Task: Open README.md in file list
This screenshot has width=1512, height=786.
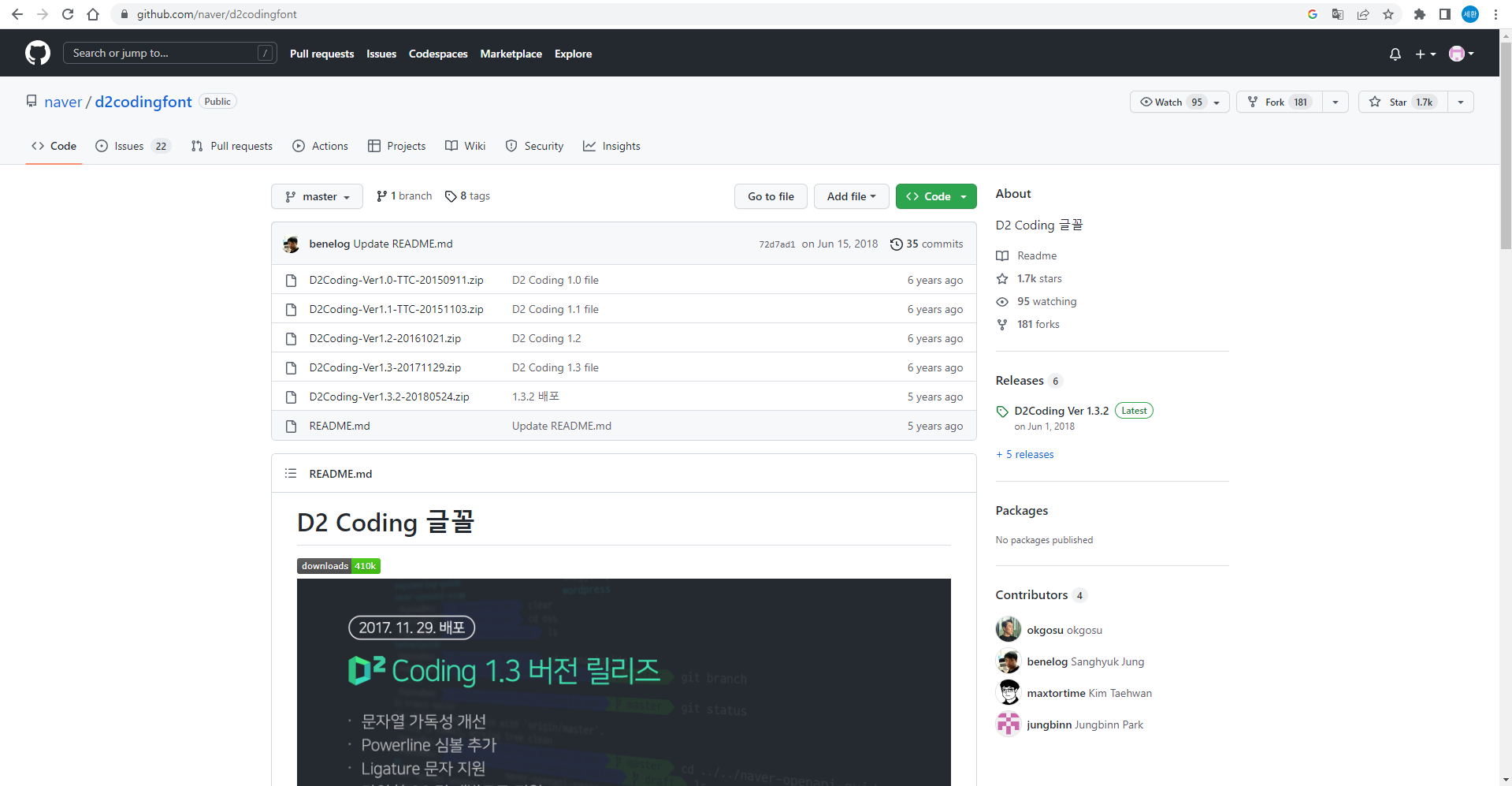Action: click(x=340, y=426)
